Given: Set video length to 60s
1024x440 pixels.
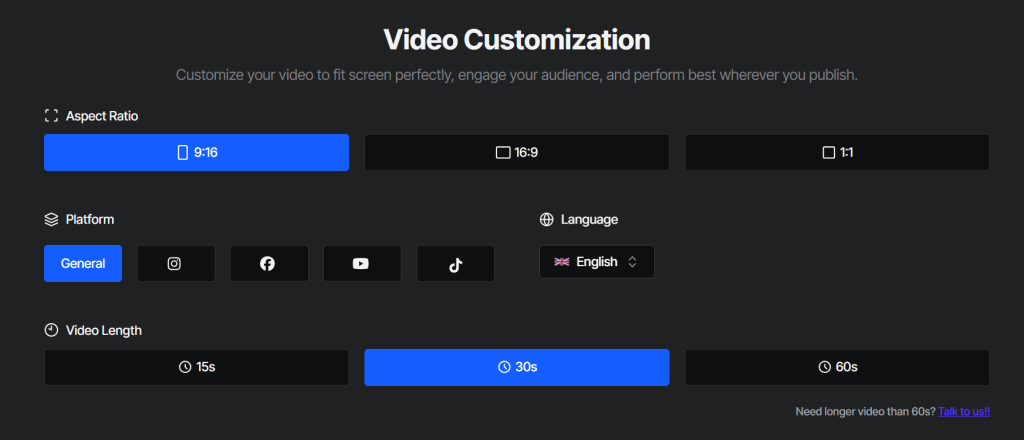Looking at the screenshot, I should 837,367.
